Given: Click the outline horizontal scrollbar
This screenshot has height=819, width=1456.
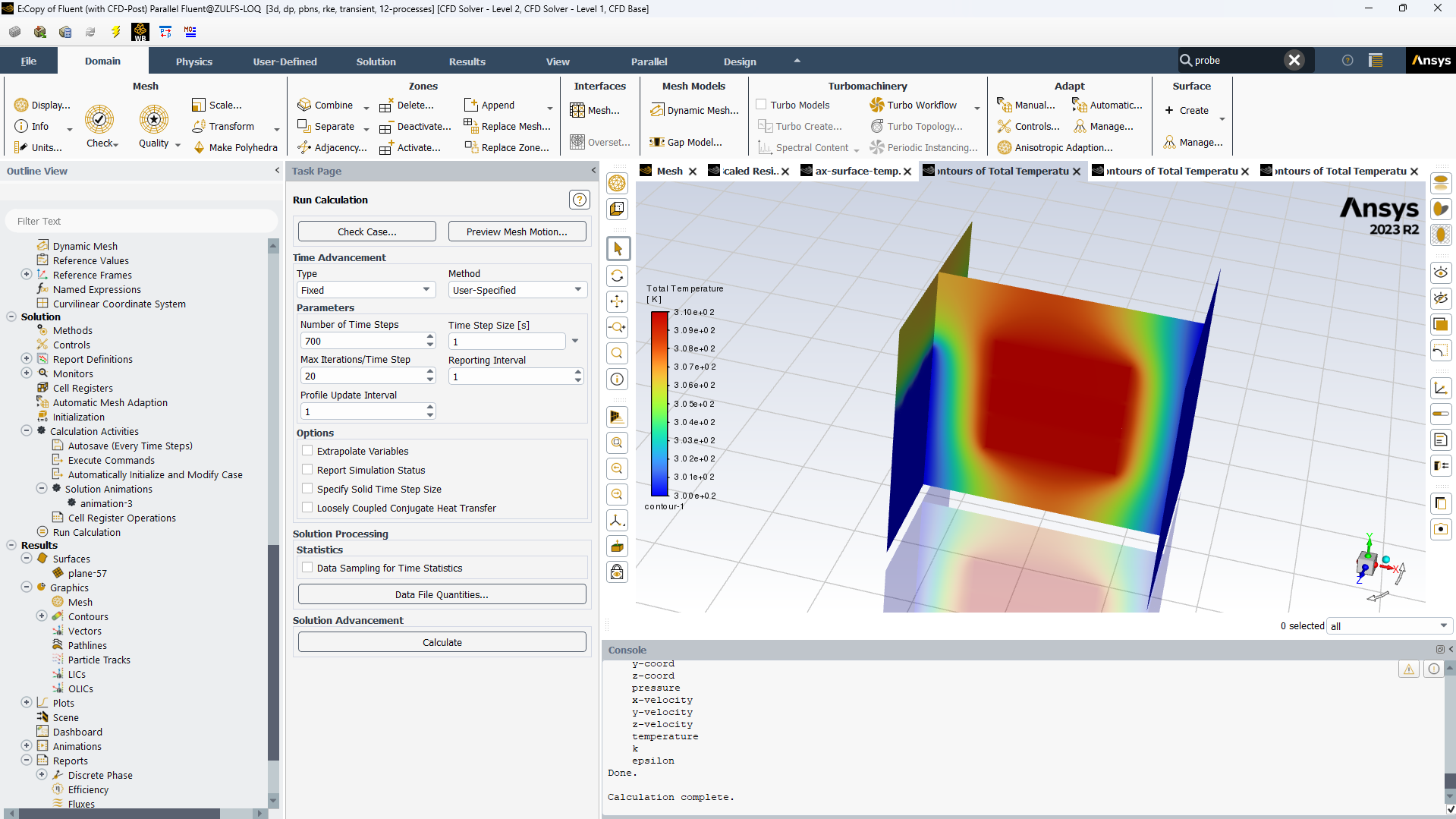Looking at the screenshot, I should point(120,814).
